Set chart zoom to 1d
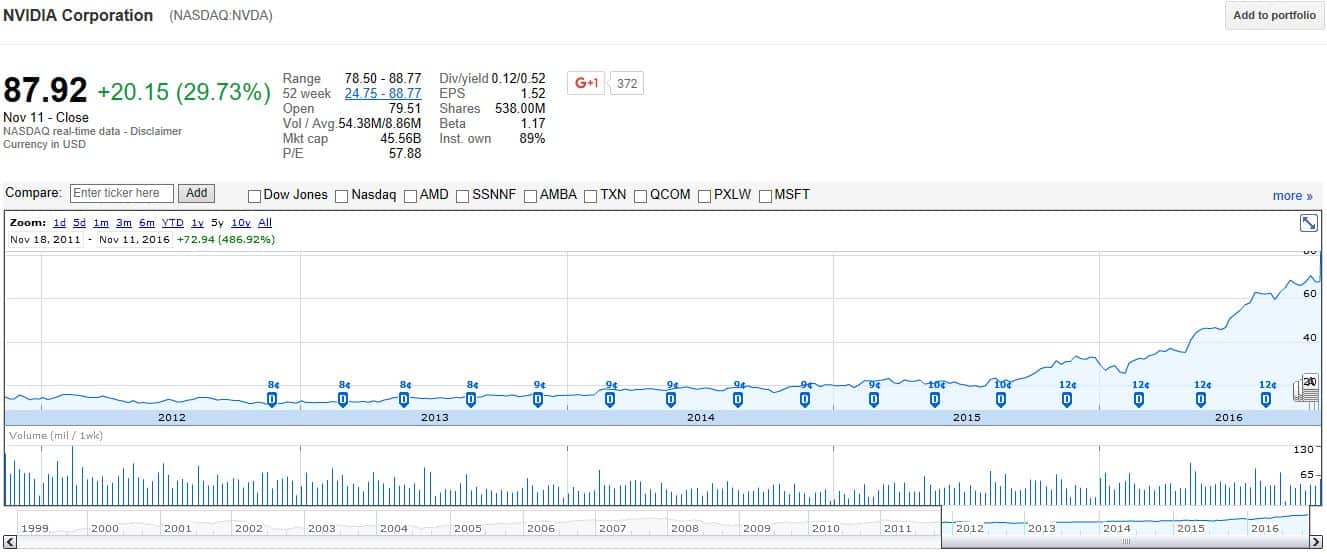Viewport: 1327px width, 554px height. 59,223
